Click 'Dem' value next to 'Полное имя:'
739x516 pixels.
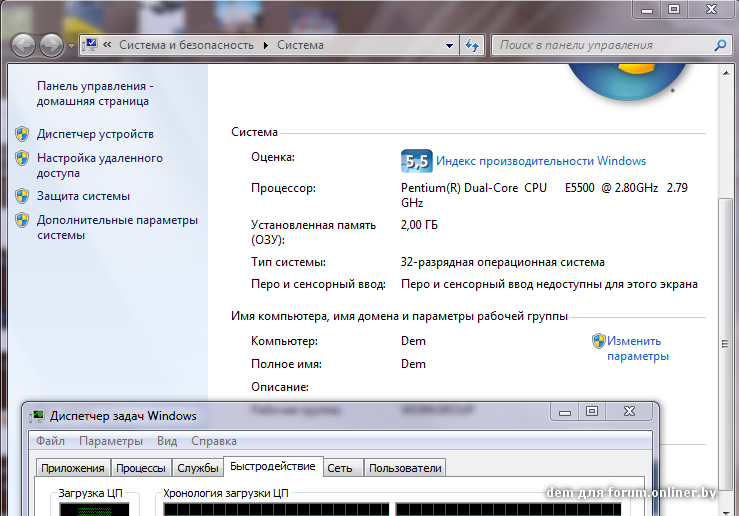pyautogui.click(x=413, y=364)
